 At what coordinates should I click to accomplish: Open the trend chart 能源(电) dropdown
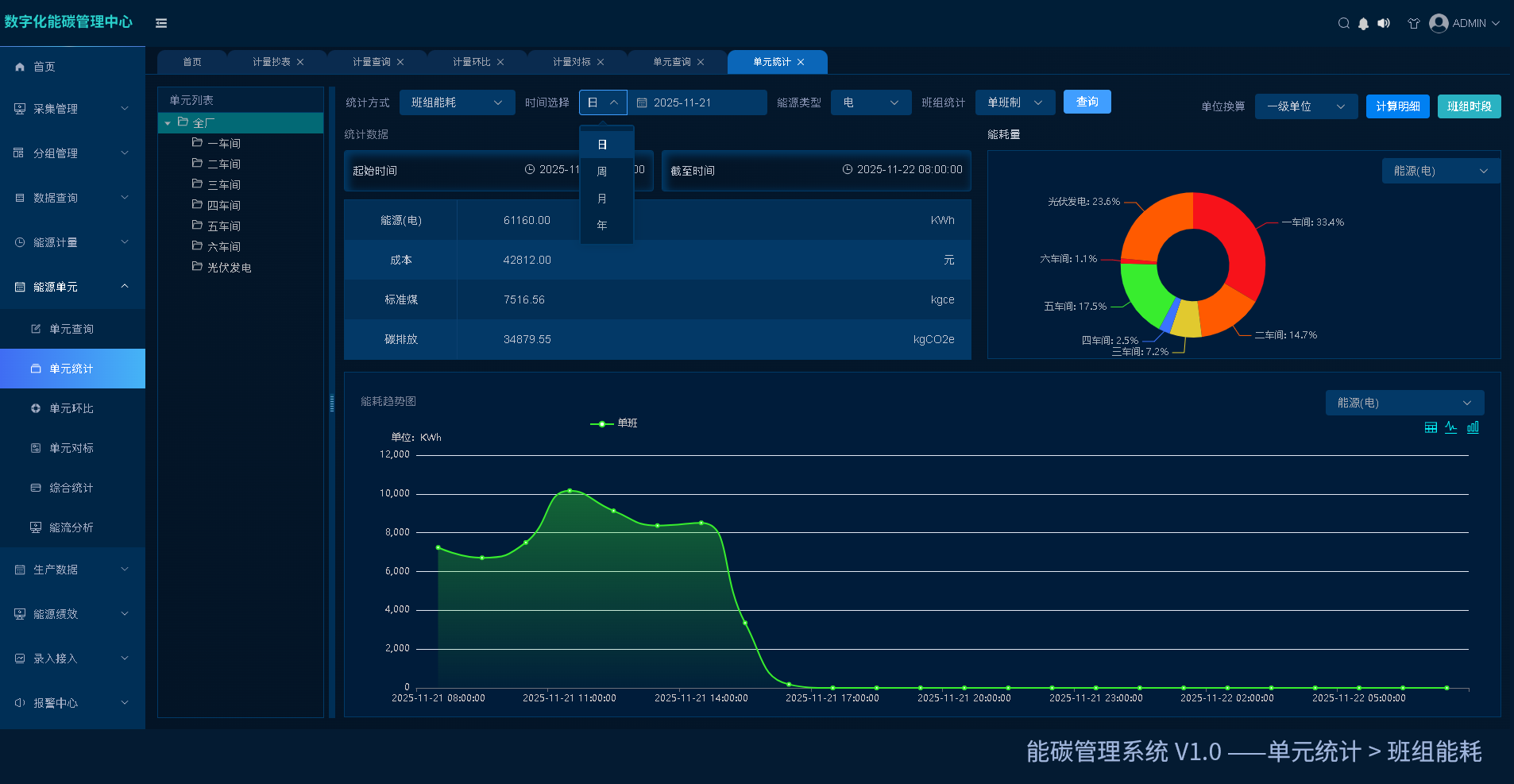(x=1404, y=403)
